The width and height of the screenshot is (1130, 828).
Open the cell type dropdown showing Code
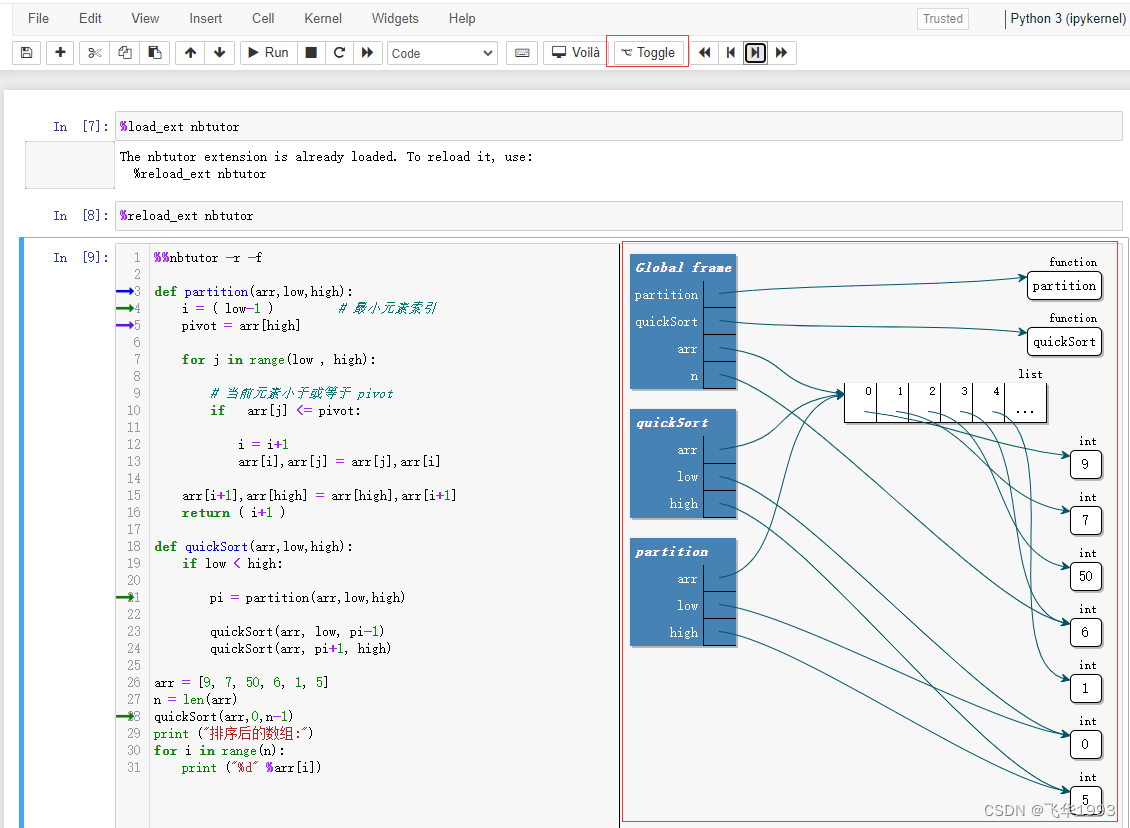tap(442, 53)
